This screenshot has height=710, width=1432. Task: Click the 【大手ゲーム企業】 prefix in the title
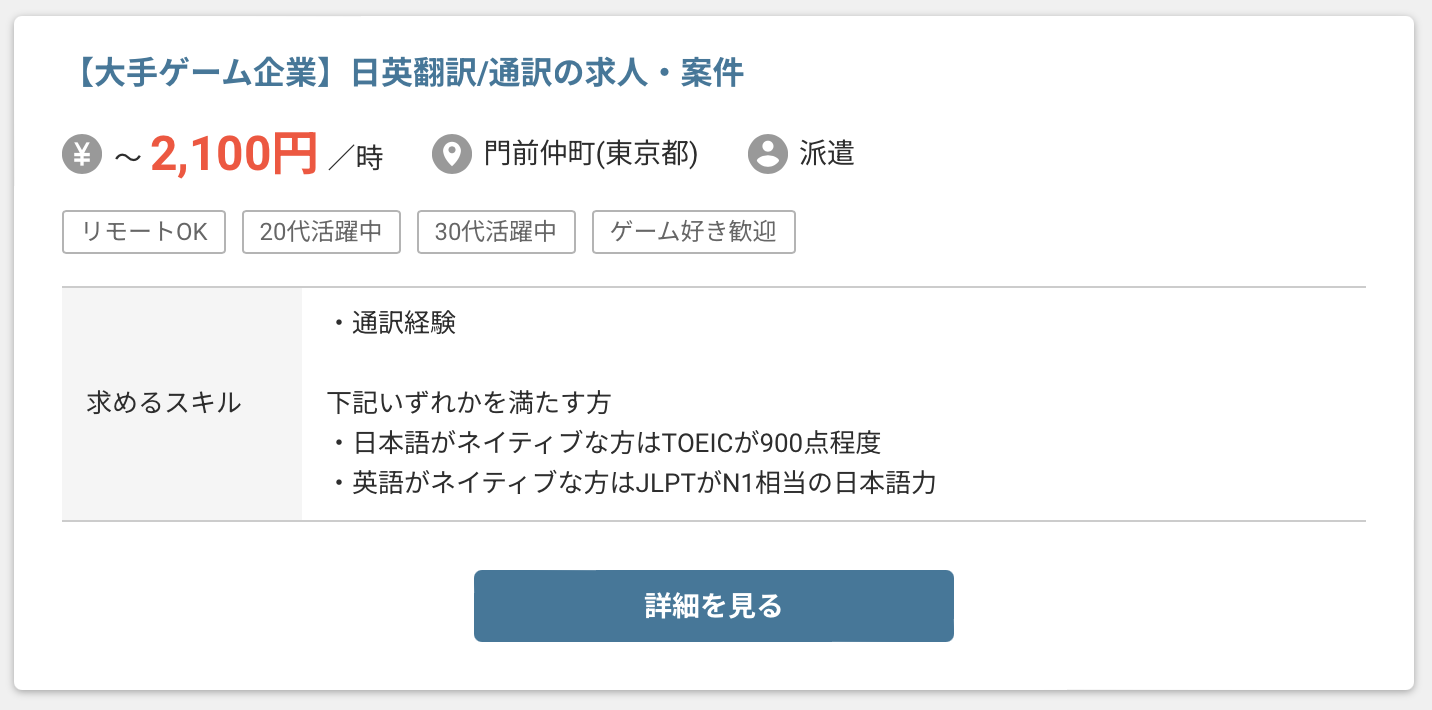(x=208, y=74)
